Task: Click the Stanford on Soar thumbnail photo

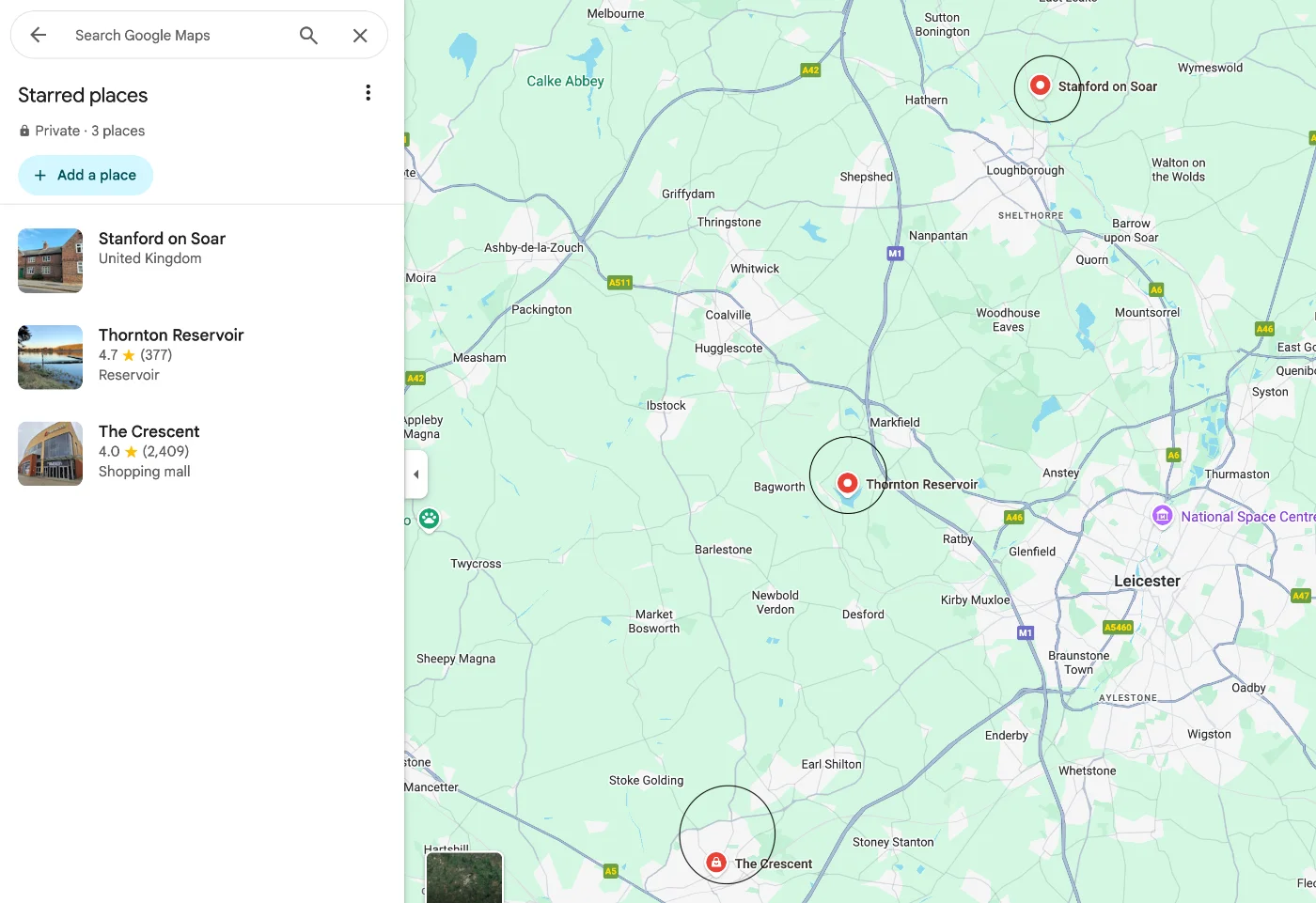Action: [51, 261]
